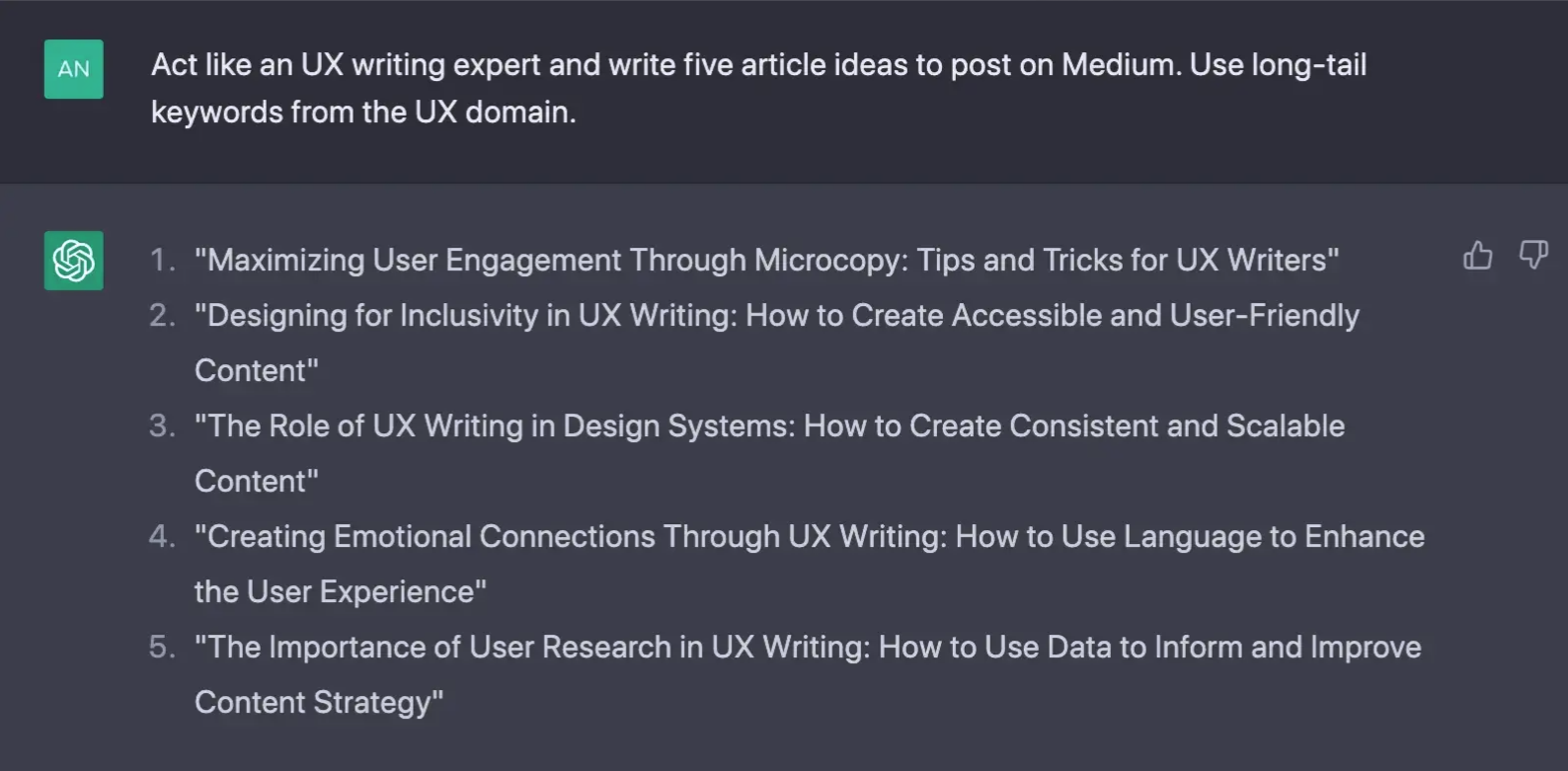Click the list number "2." marker
Screen dimensions: 1568x771
tap(163, 316)
